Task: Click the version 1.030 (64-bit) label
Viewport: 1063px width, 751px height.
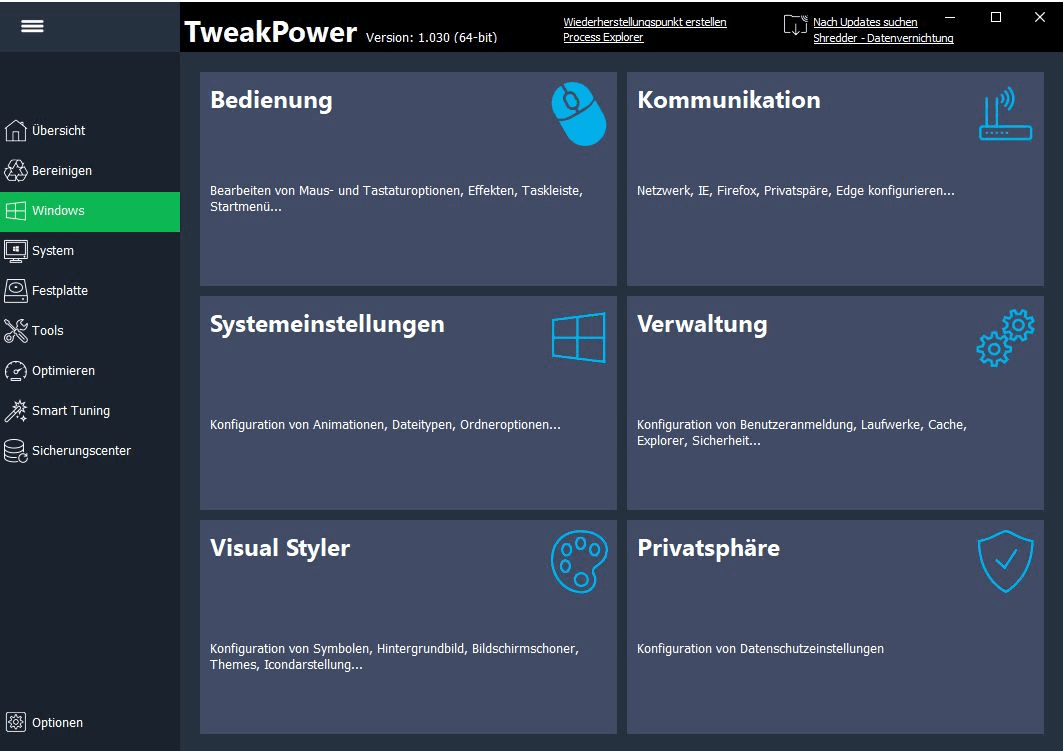Action: point(431,37)
